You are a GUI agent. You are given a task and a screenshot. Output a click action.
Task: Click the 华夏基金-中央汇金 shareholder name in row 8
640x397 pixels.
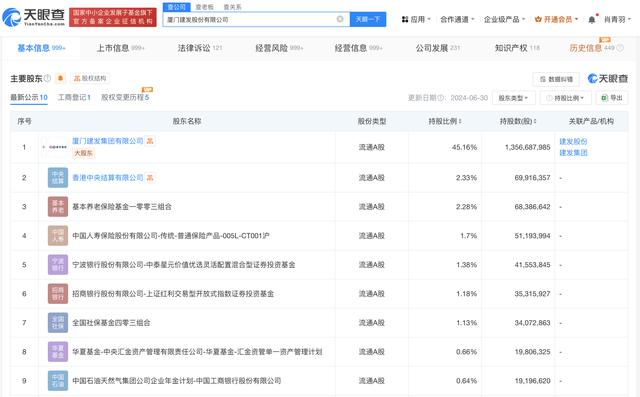click(197, 351)
